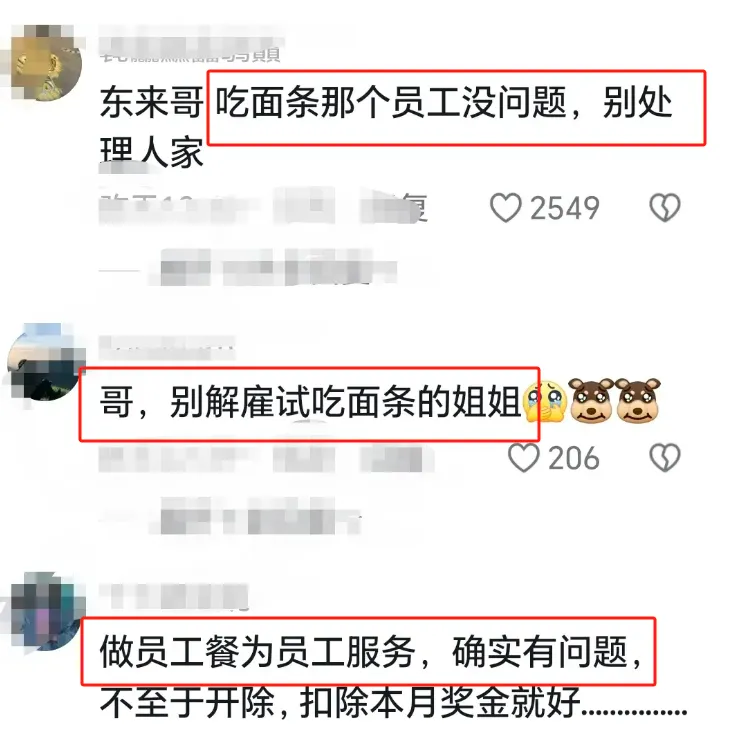The height and width of the screenshot is (736, 731).
Task: Tap the heart icon beside 206
Action: coord(524,458)
